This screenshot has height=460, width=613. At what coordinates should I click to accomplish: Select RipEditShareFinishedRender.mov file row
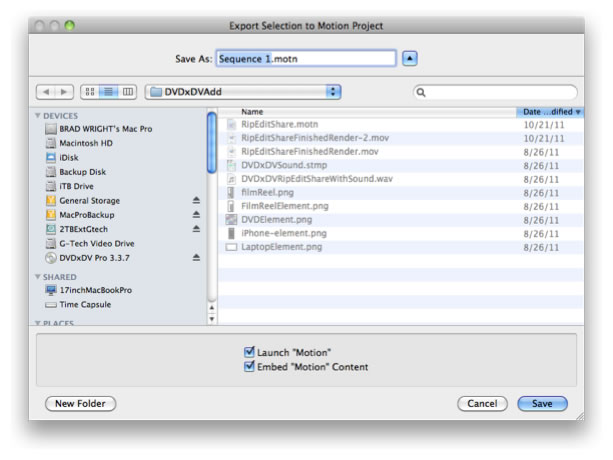(x=401, y=152)
